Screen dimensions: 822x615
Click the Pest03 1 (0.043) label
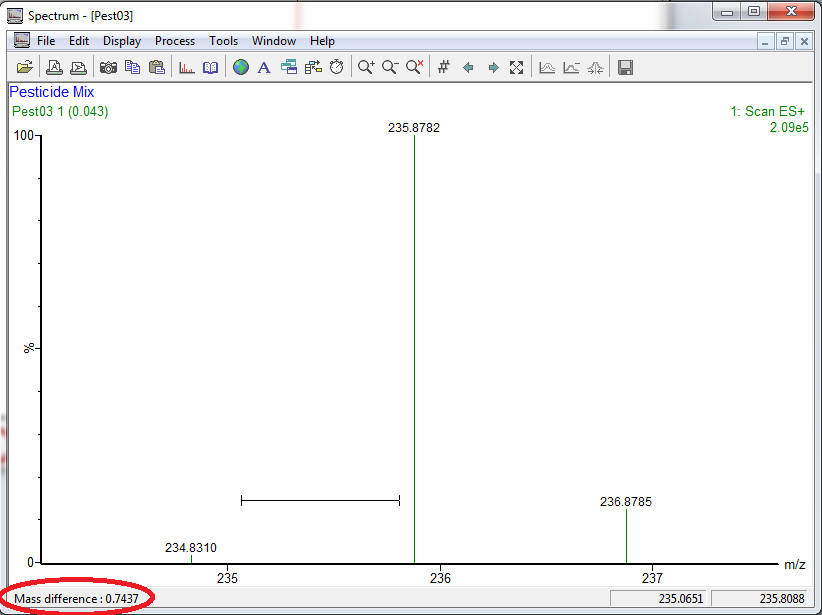click(x=60, y=112)
